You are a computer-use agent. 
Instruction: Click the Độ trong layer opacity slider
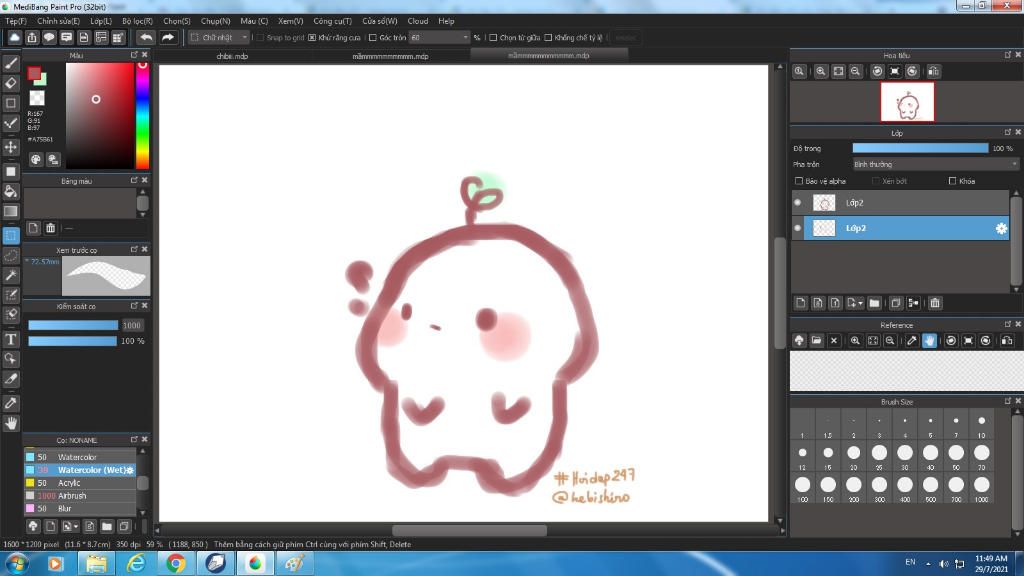point(920,148)
